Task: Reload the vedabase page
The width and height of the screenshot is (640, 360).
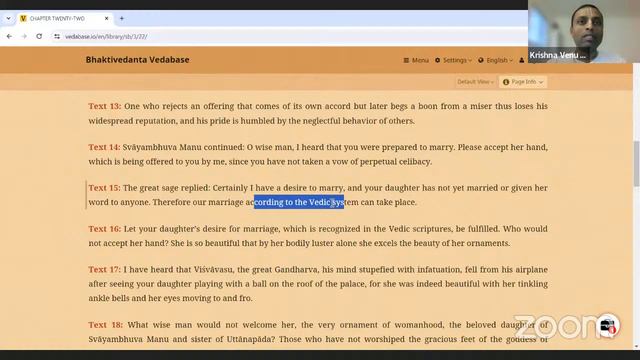Action: (x=39, y=36)
